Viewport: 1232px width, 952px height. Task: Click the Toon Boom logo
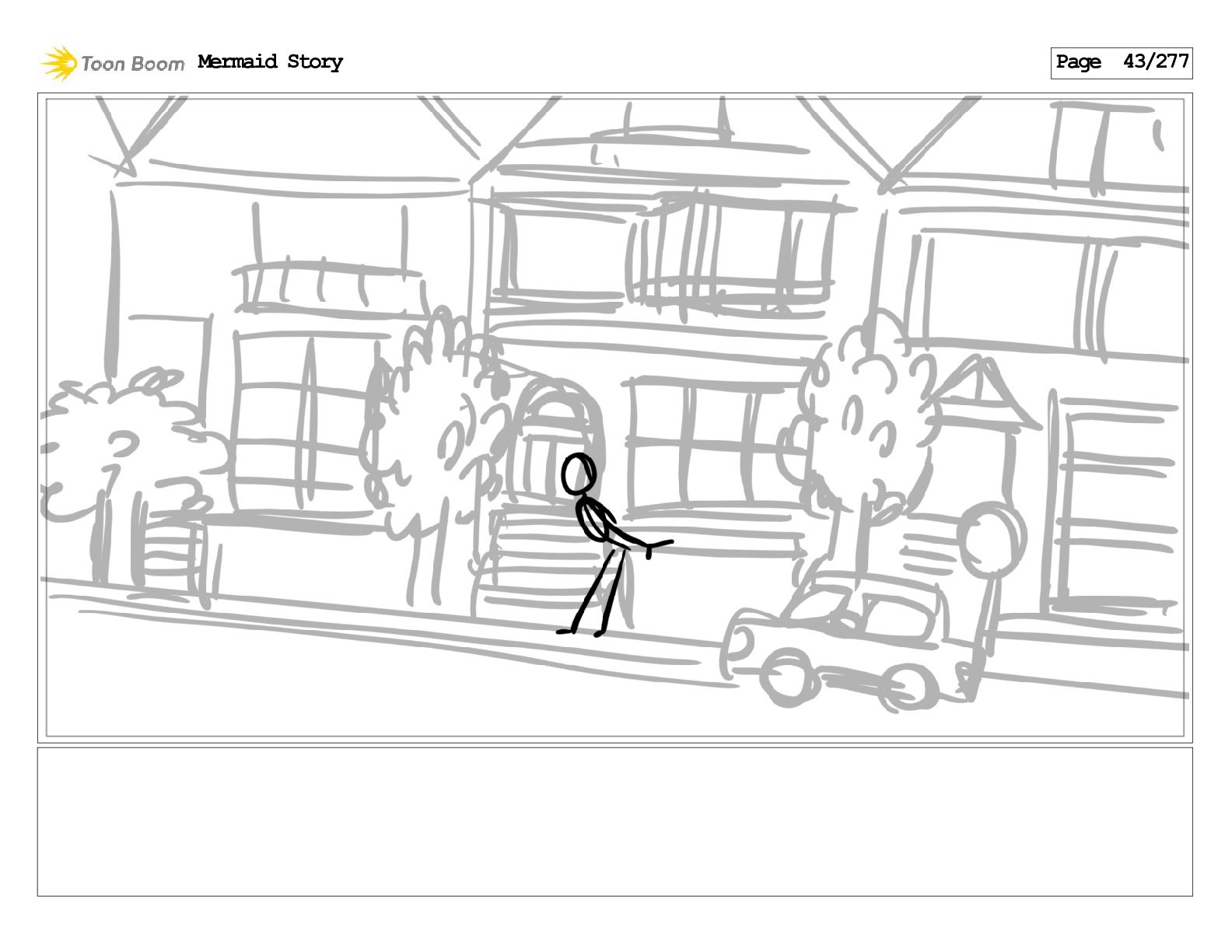[113, 63]
